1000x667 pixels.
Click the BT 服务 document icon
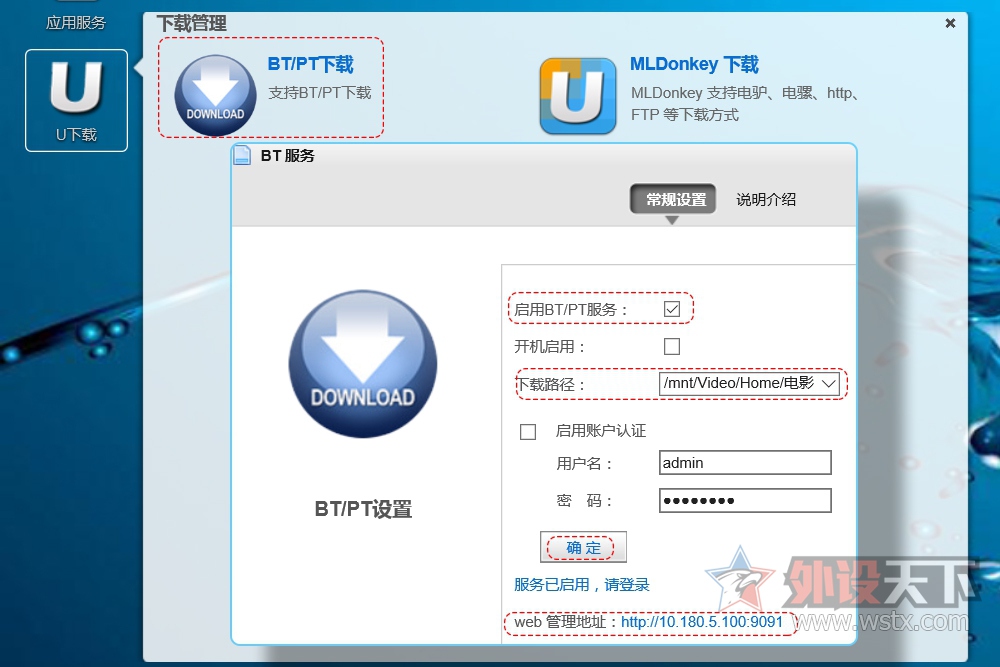(x=242, y=156)
